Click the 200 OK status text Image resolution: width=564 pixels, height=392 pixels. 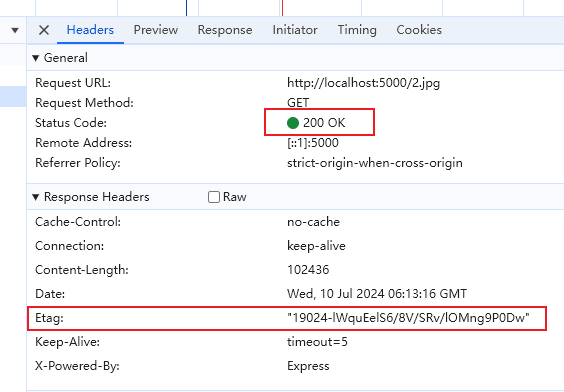pyautogui.click(x=324, y=123)
